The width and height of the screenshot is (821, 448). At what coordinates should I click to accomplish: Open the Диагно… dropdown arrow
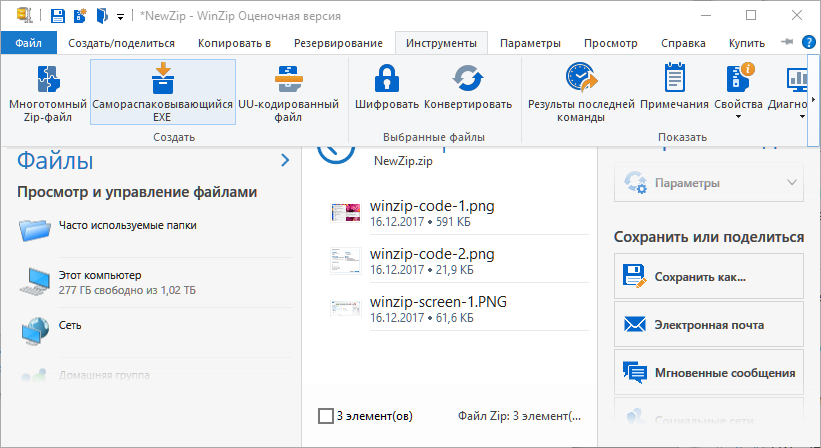pos(802,117)
